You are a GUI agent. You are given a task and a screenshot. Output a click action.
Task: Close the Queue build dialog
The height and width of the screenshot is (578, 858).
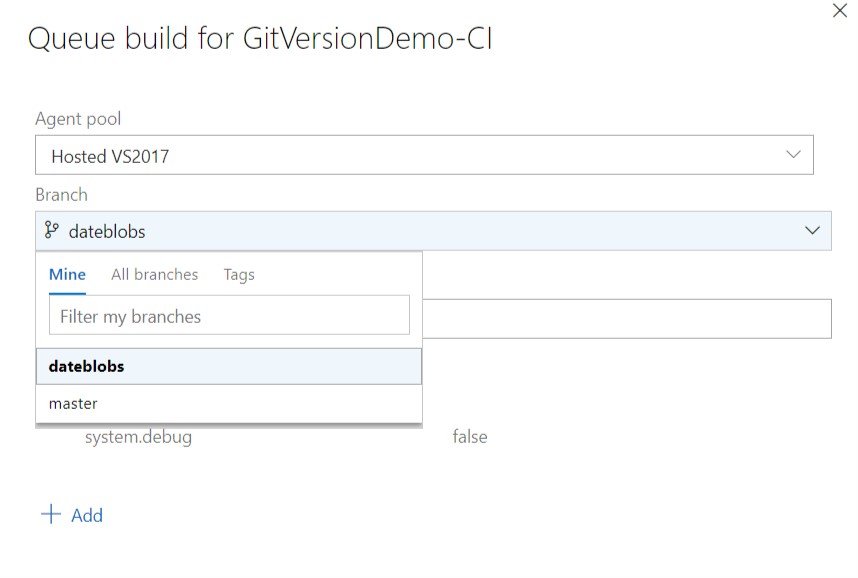[x=839, y=10]
